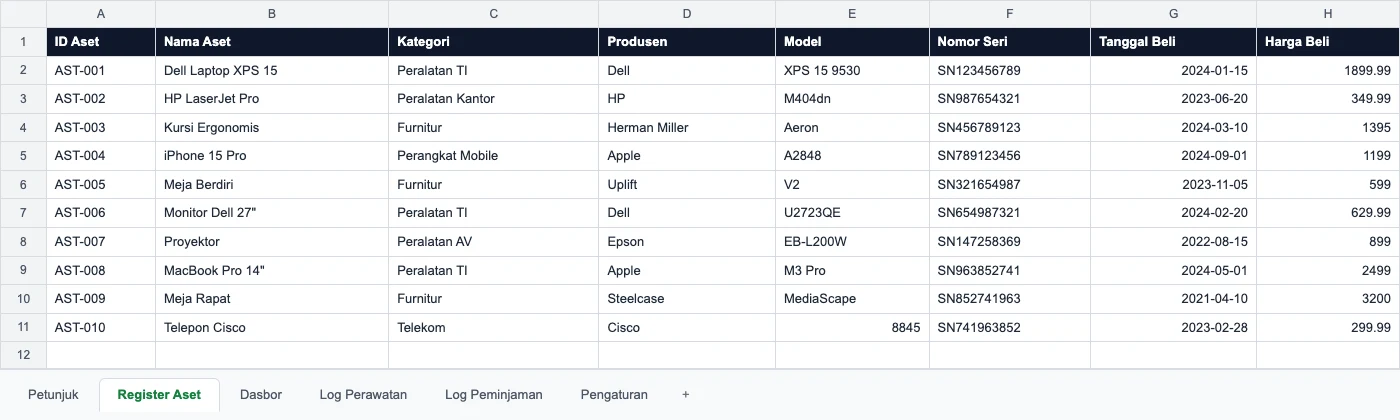The width and height of the screenshot is (1400, 420).
Task: Select cell HP LaserJet Pro
Action: [272, 99]
